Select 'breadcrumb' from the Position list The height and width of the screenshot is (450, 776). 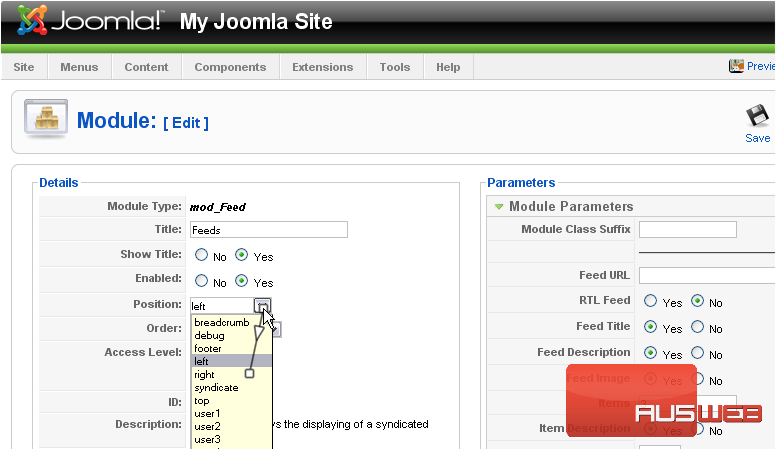point(221,323)
